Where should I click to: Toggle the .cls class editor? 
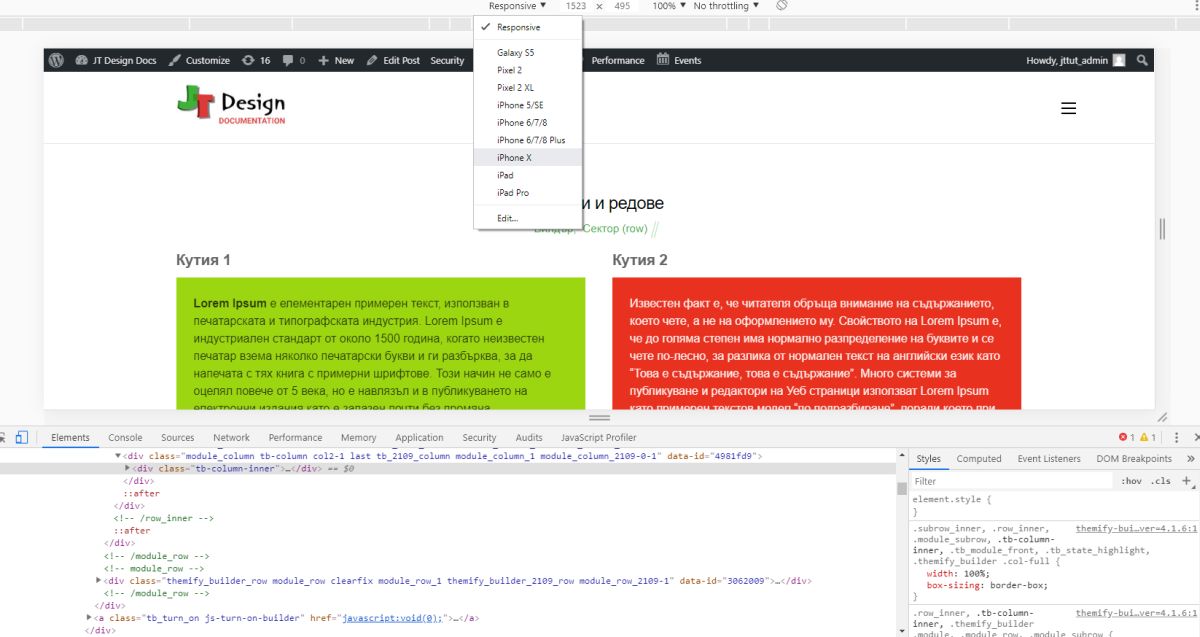click(x=1160, y=481)
